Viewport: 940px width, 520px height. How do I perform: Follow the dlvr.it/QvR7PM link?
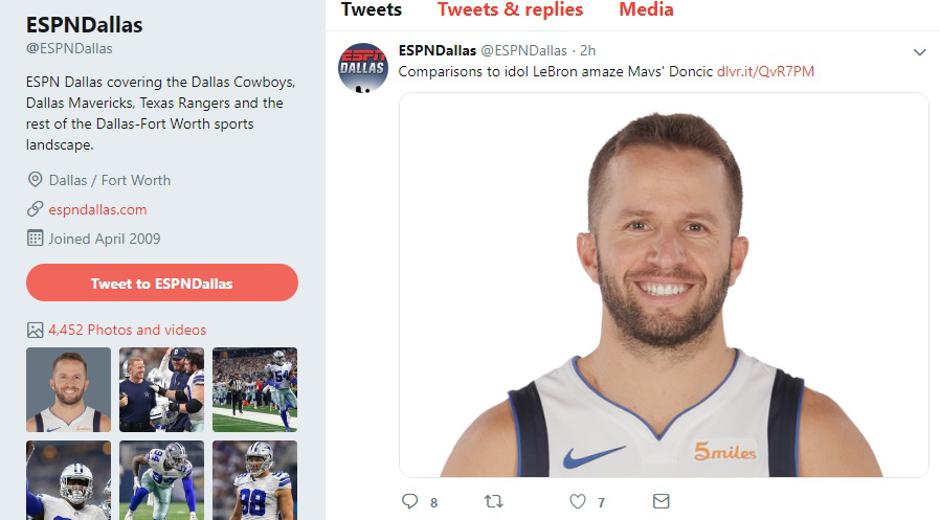tap(765, 72)
